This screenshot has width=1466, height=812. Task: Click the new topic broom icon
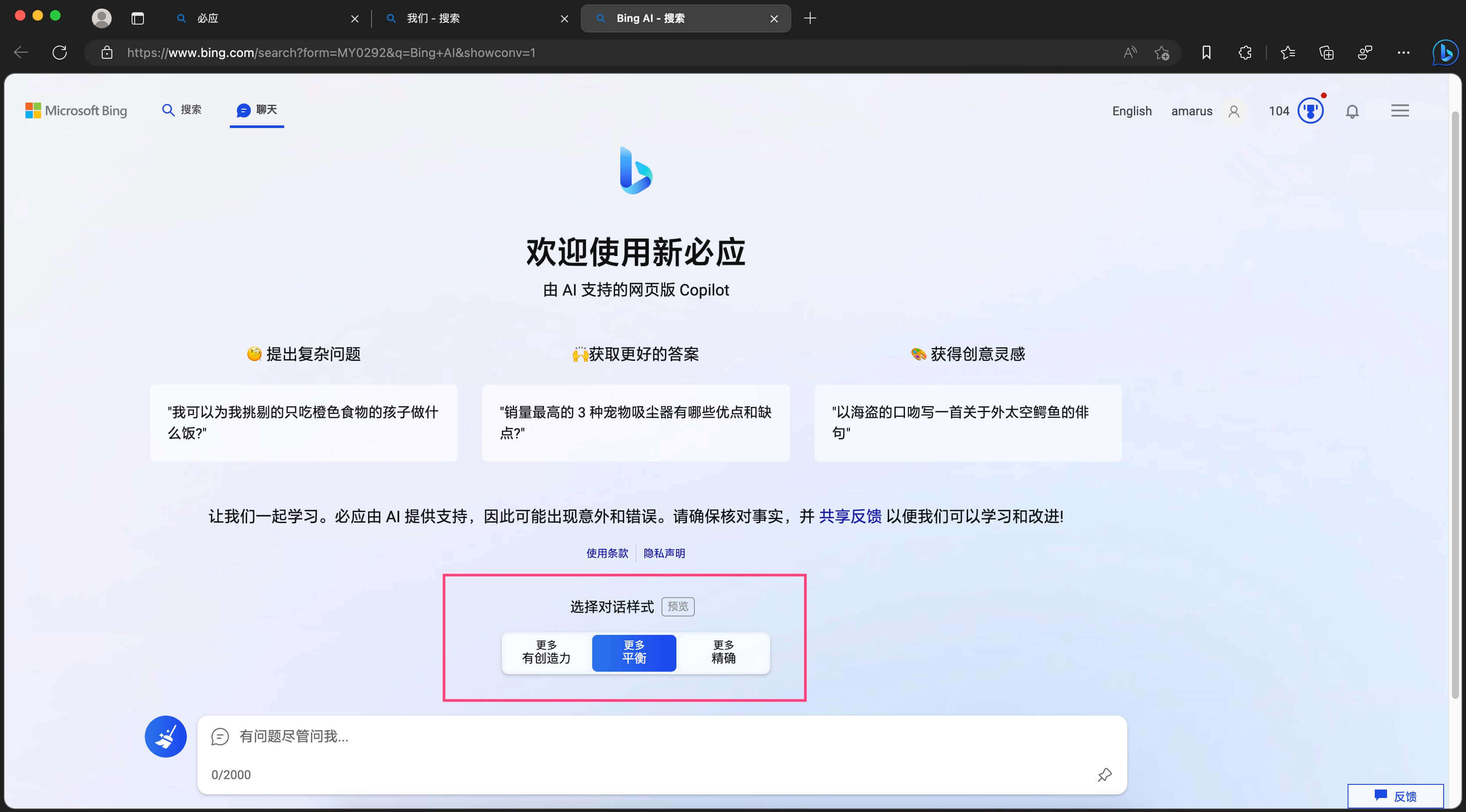pyautogui.click(x=166, y=736)
